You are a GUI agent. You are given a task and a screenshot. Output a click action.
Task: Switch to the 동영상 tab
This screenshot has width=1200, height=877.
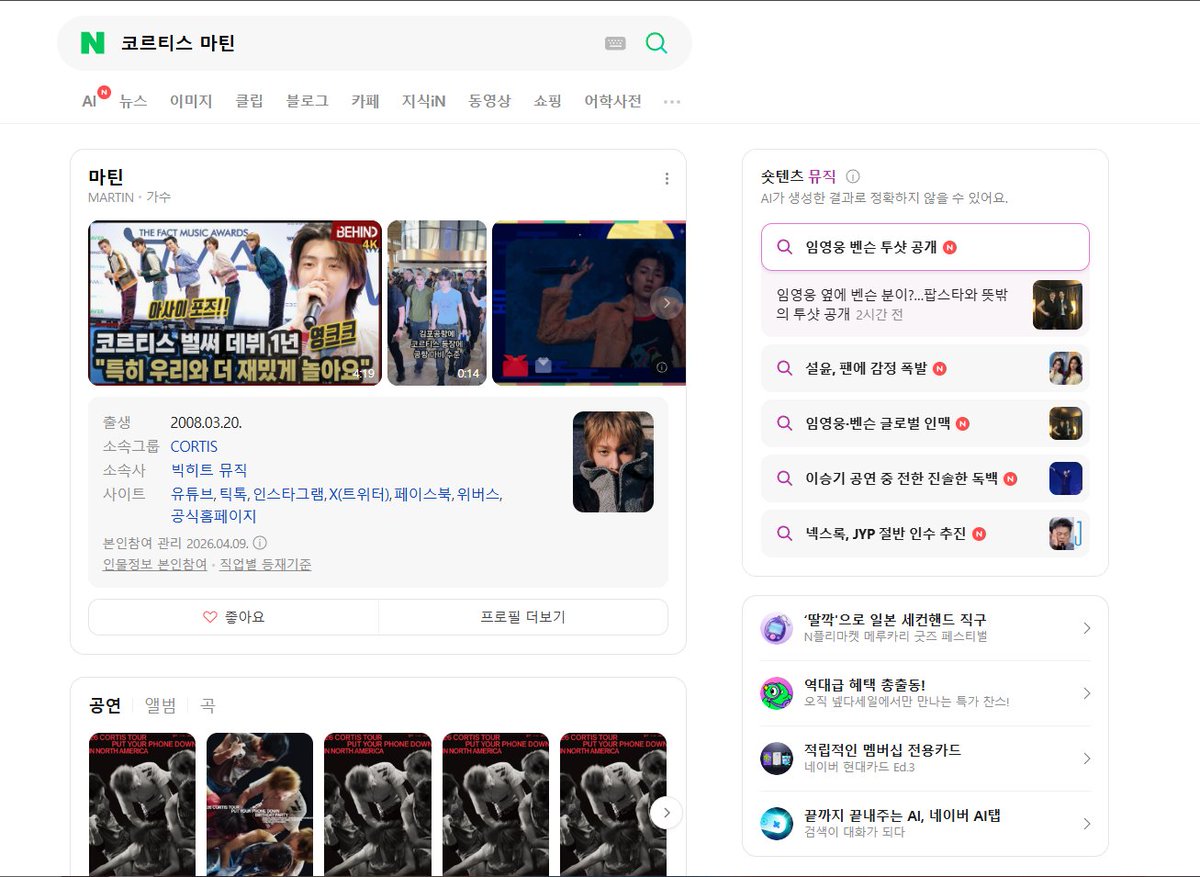click(x=490, y=101)
